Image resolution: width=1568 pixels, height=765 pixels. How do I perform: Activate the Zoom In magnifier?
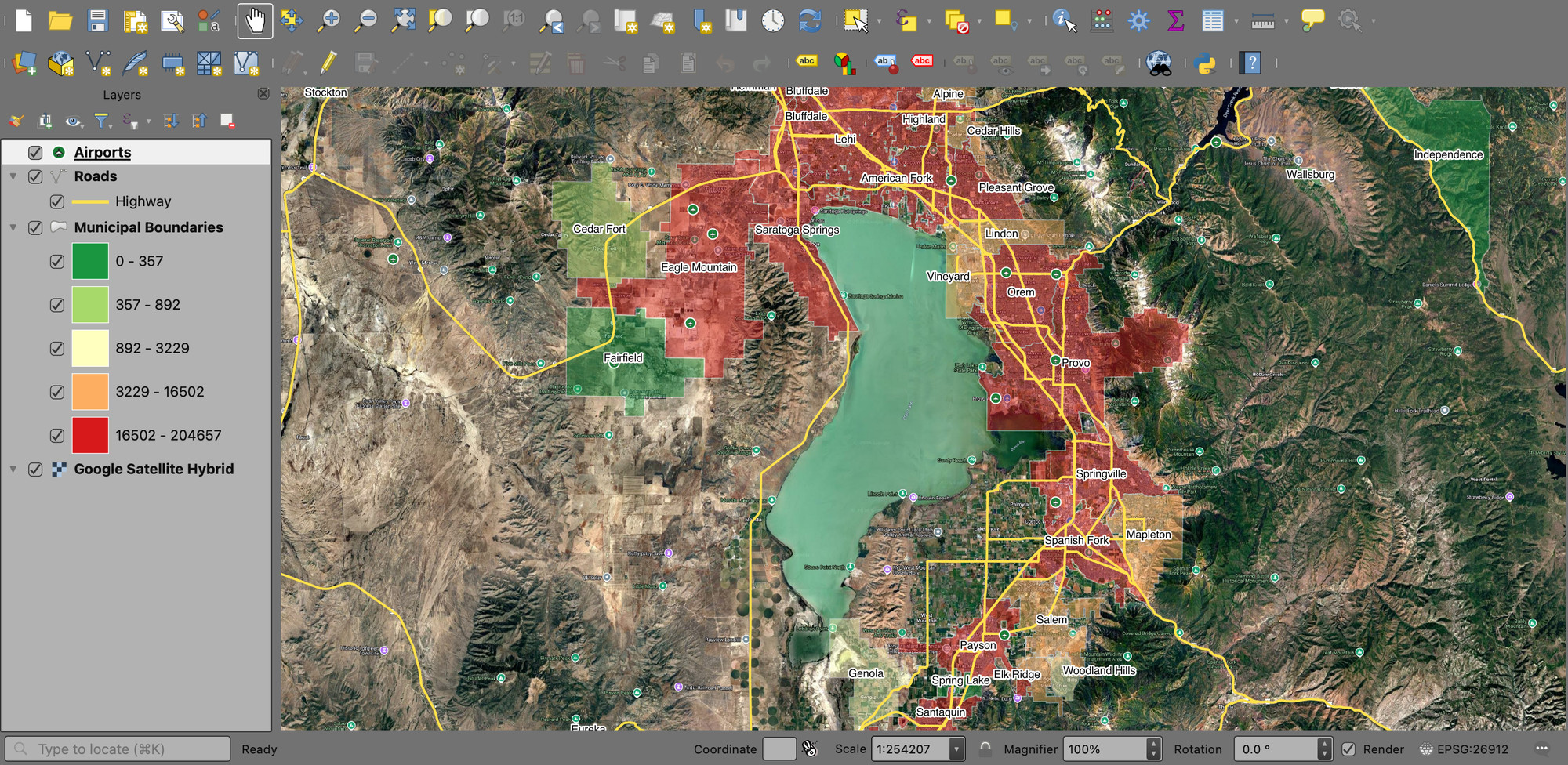(329, 20)
